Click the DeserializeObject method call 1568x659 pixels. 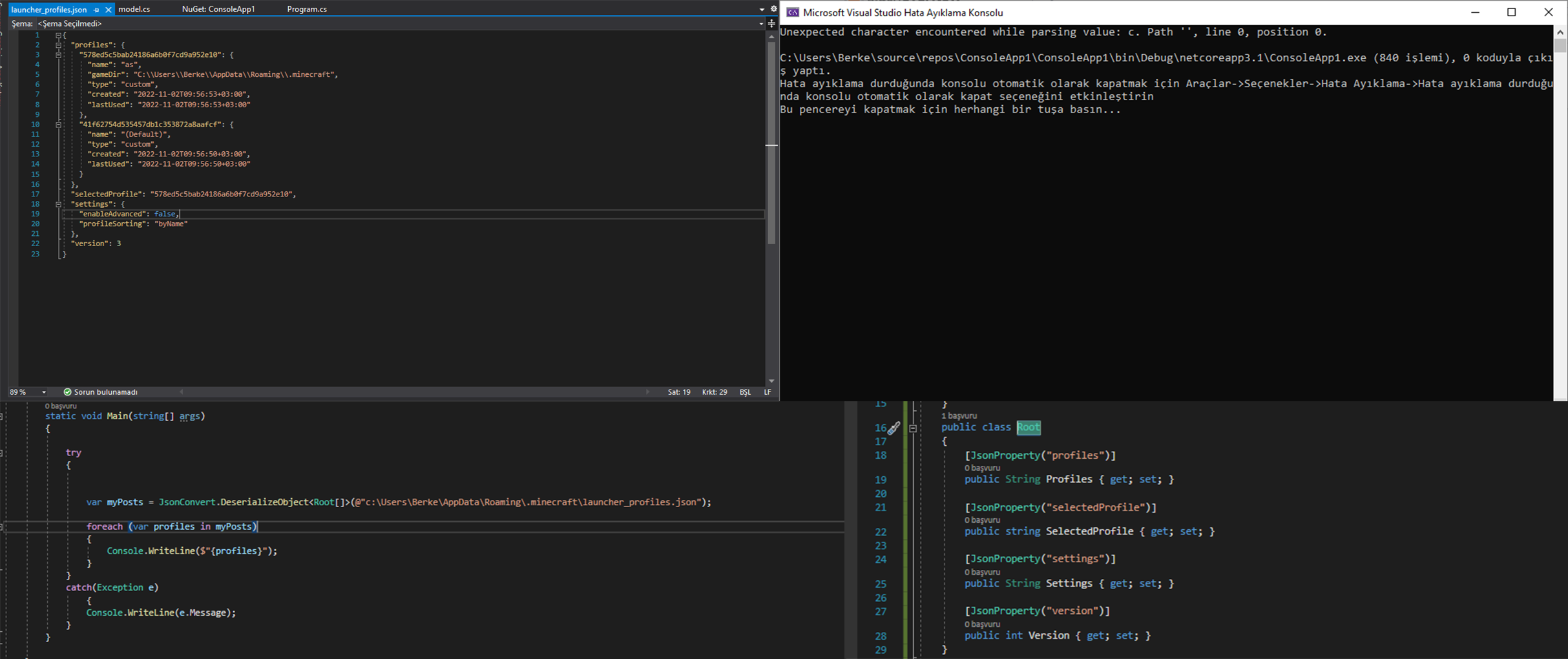265,502
